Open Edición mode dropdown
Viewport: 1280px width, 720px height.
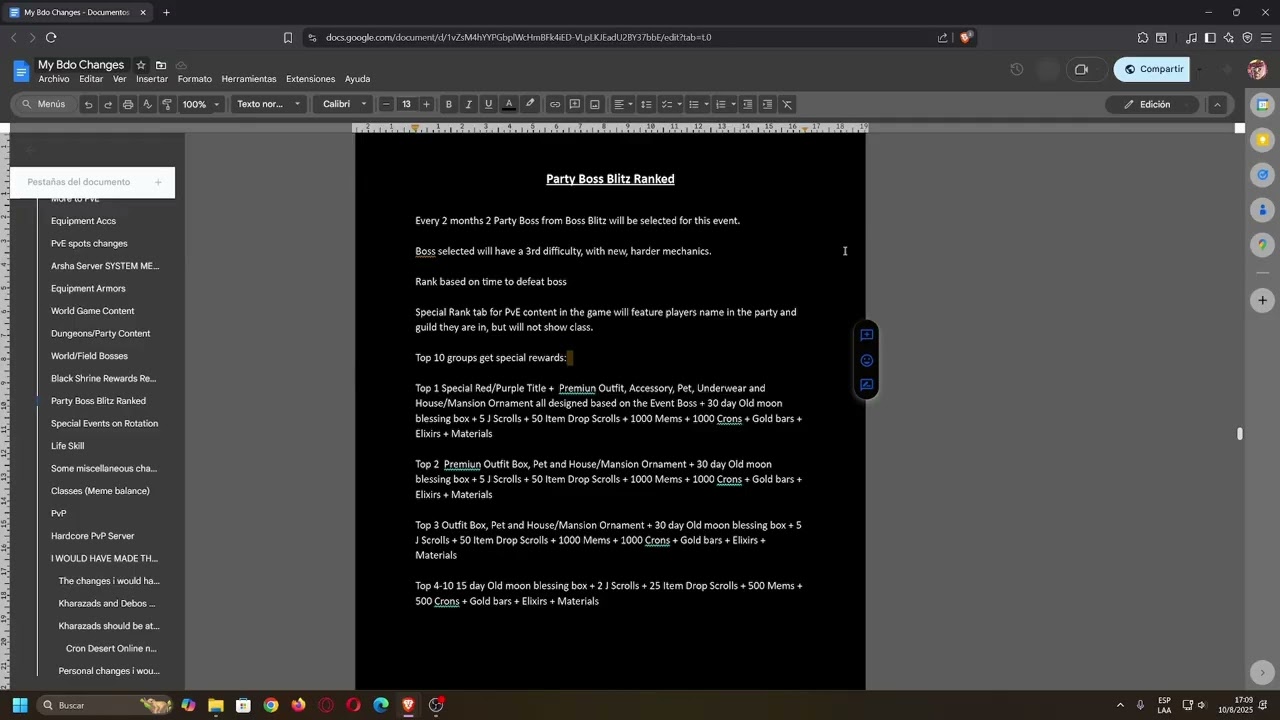1152,104
